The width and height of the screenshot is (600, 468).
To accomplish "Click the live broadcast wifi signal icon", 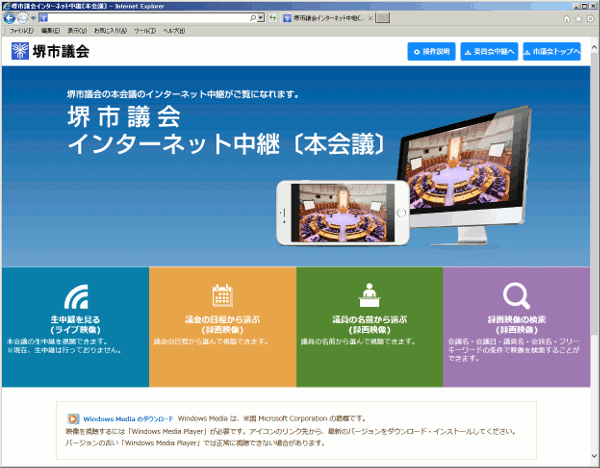I will point(76,297).
